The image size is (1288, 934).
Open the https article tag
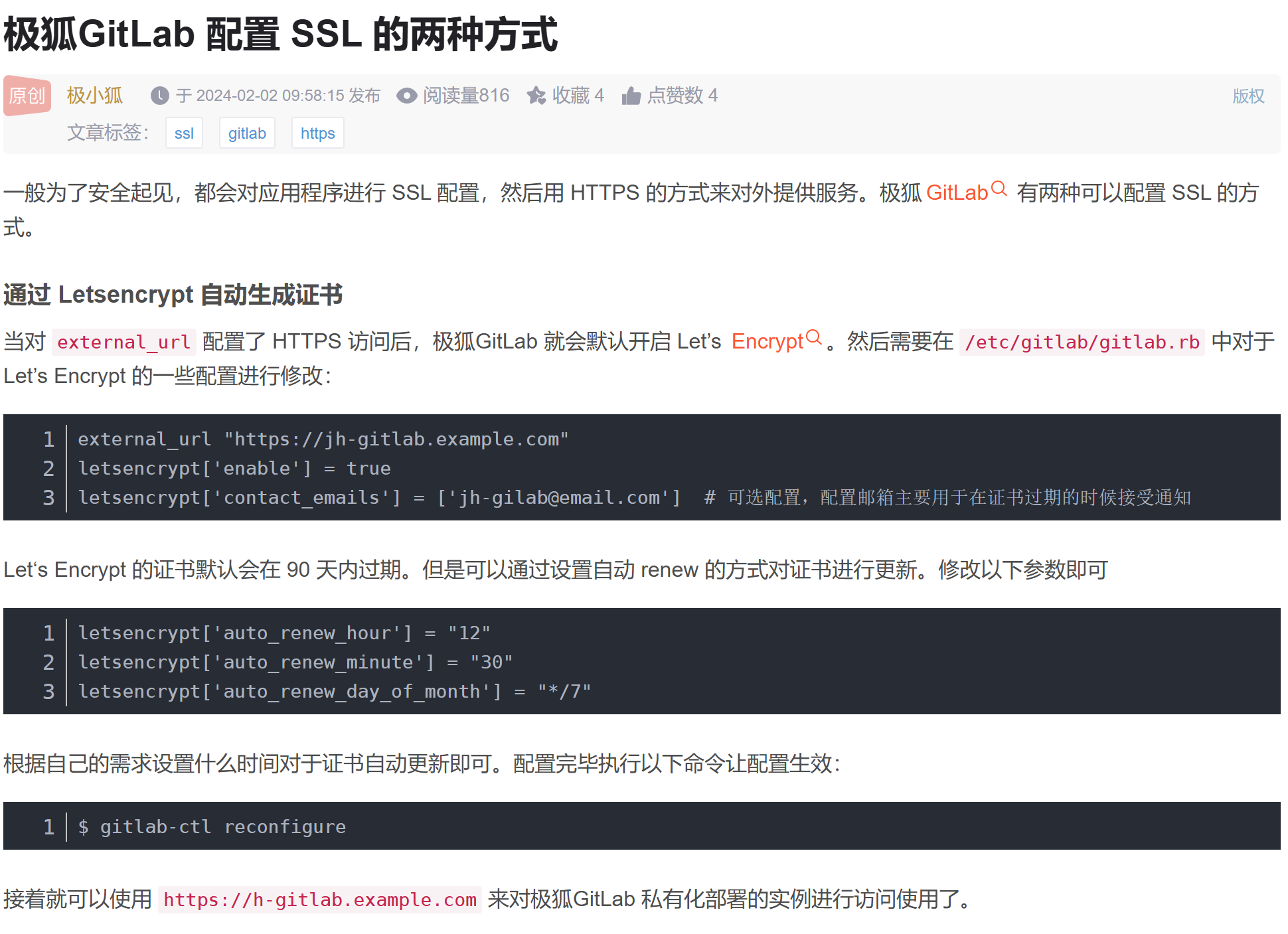317,133
